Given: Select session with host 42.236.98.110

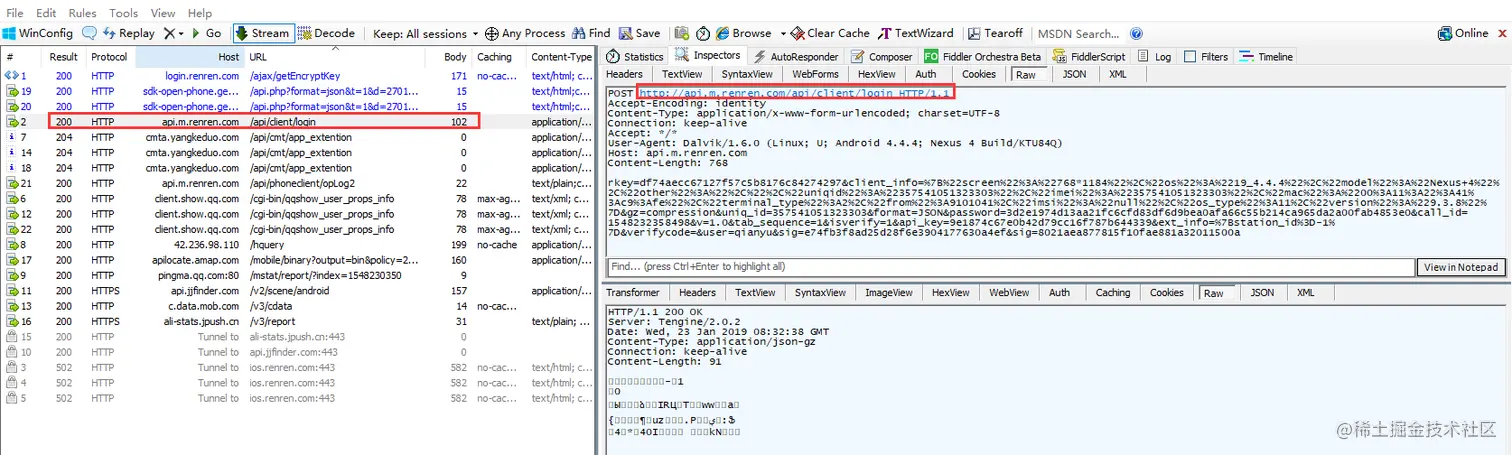Looking at the screenshot, I should [x=300, y=244].
